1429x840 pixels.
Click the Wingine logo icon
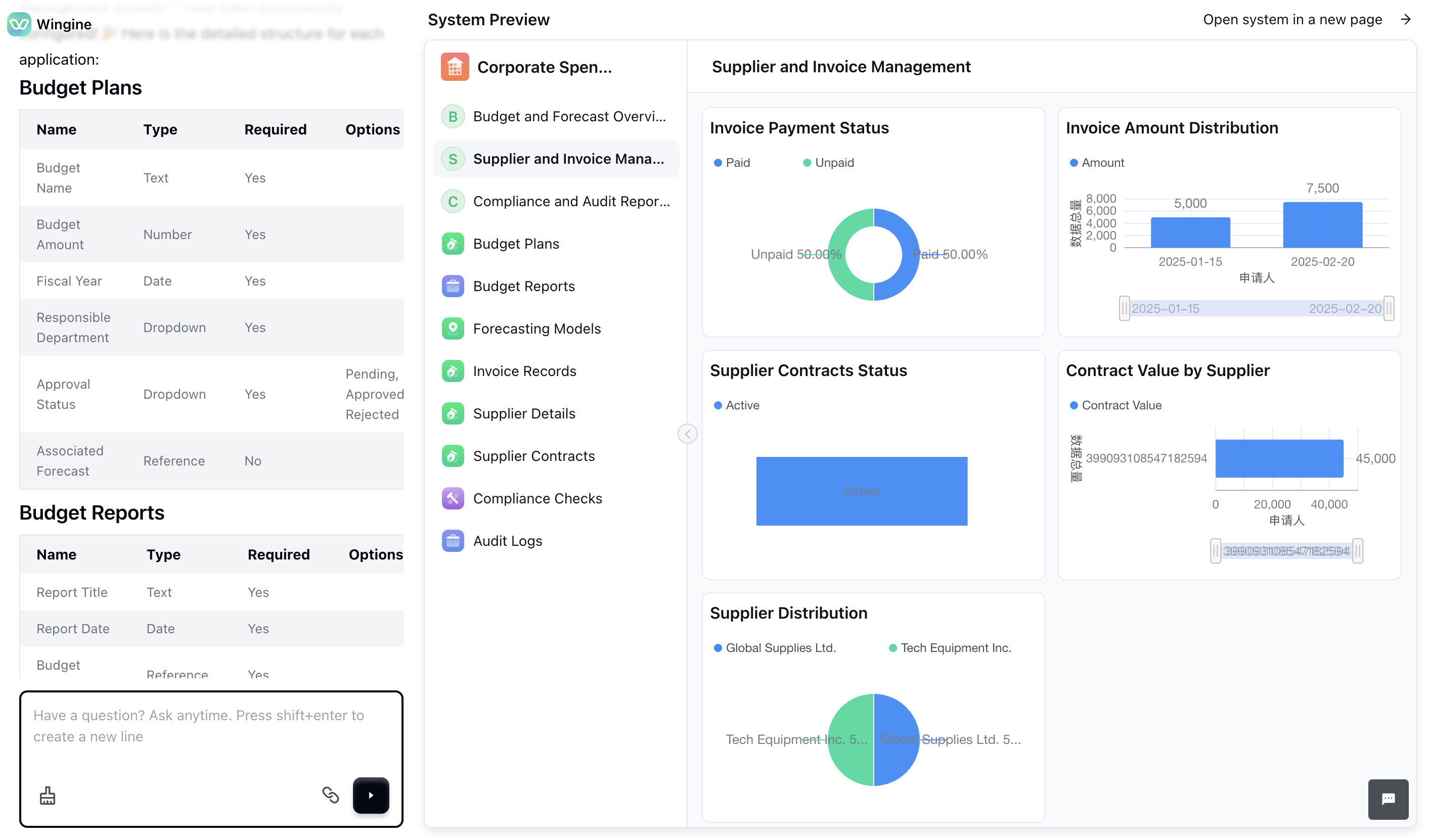19,24
